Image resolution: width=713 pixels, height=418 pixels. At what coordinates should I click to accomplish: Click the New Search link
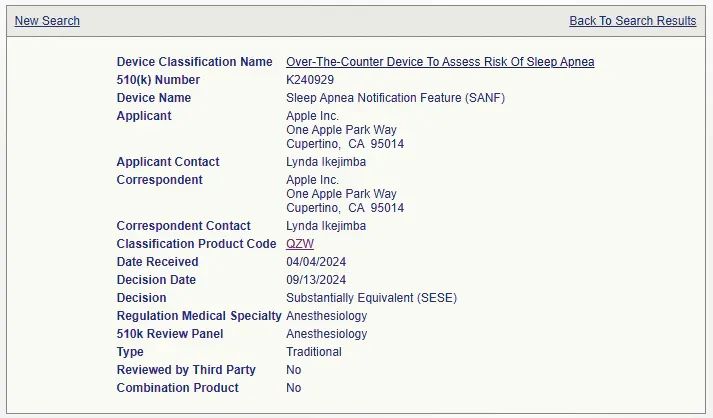point(47,21)
